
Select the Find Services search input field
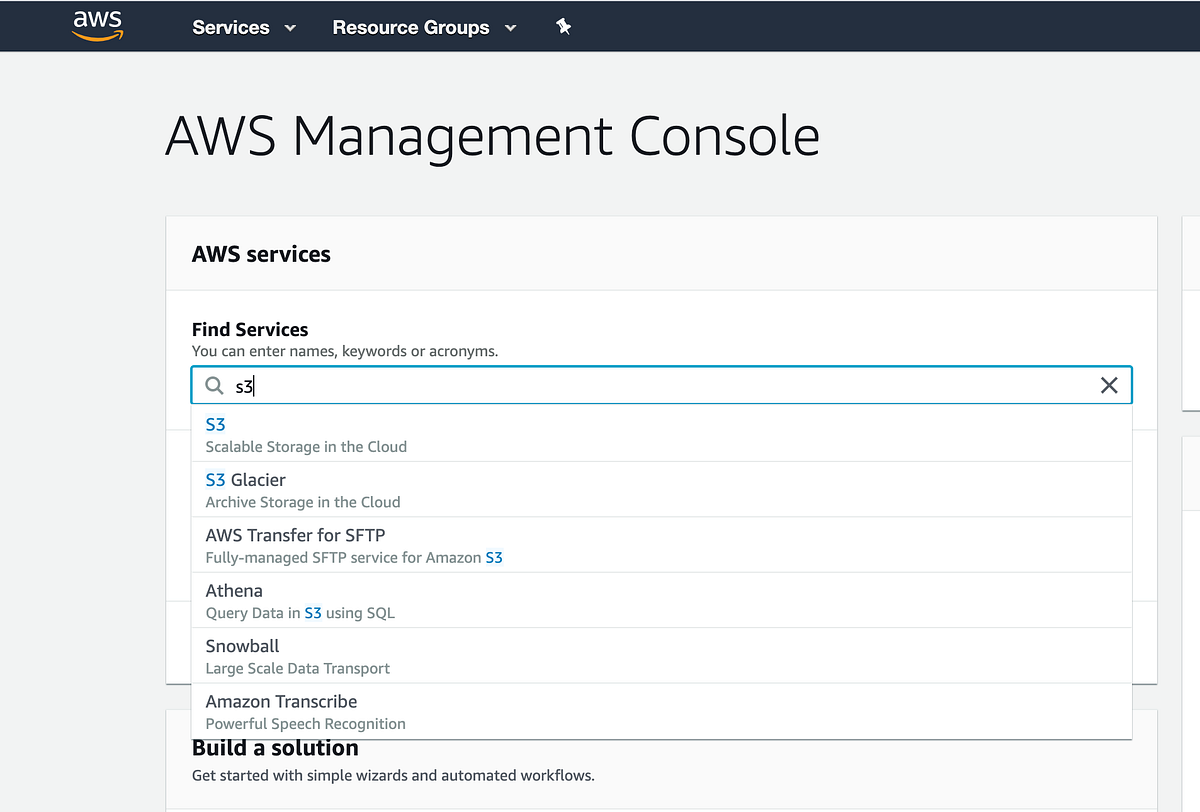[600, 385]
